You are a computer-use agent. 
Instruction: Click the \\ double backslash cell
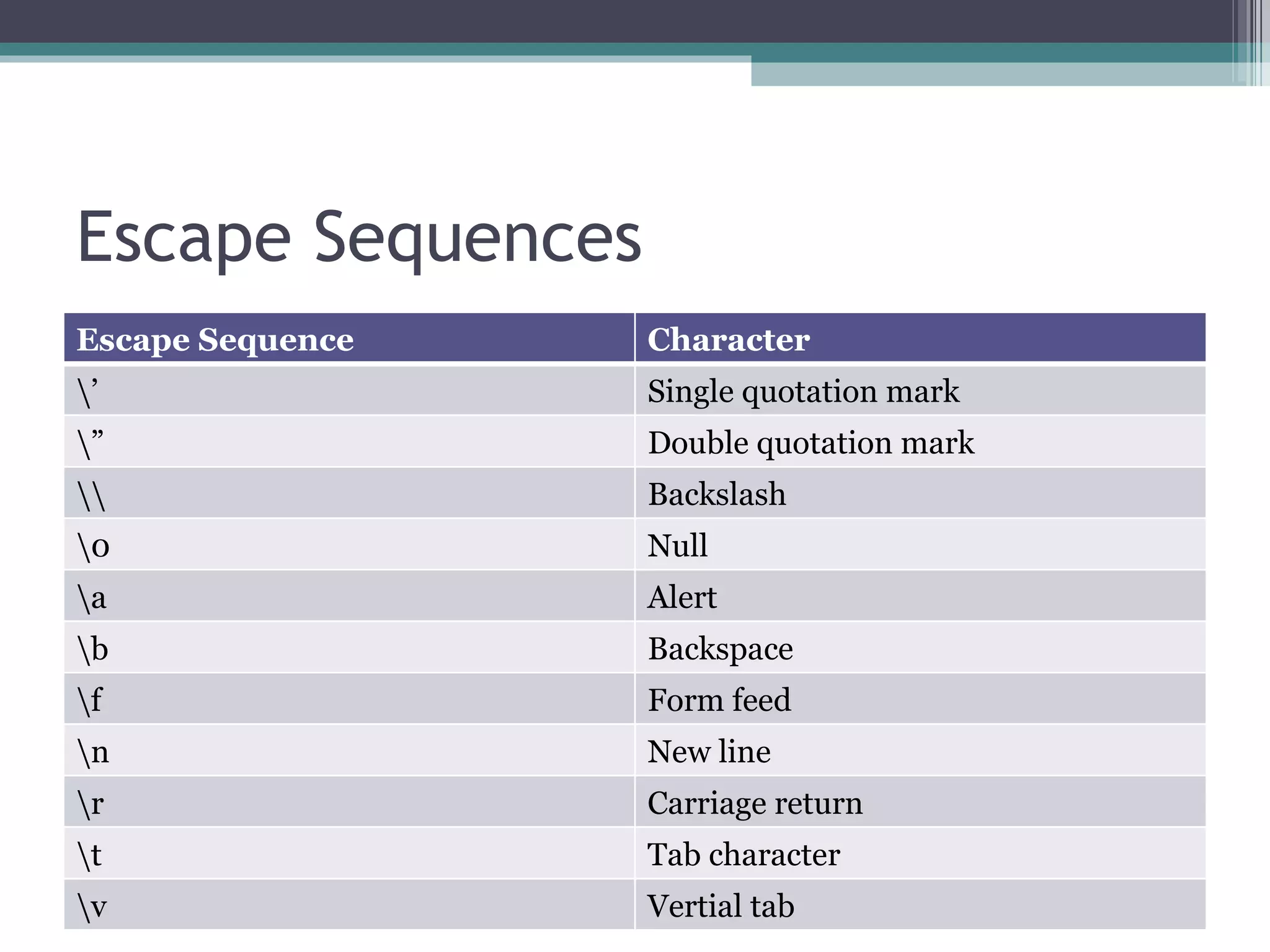tap(92, 494)
